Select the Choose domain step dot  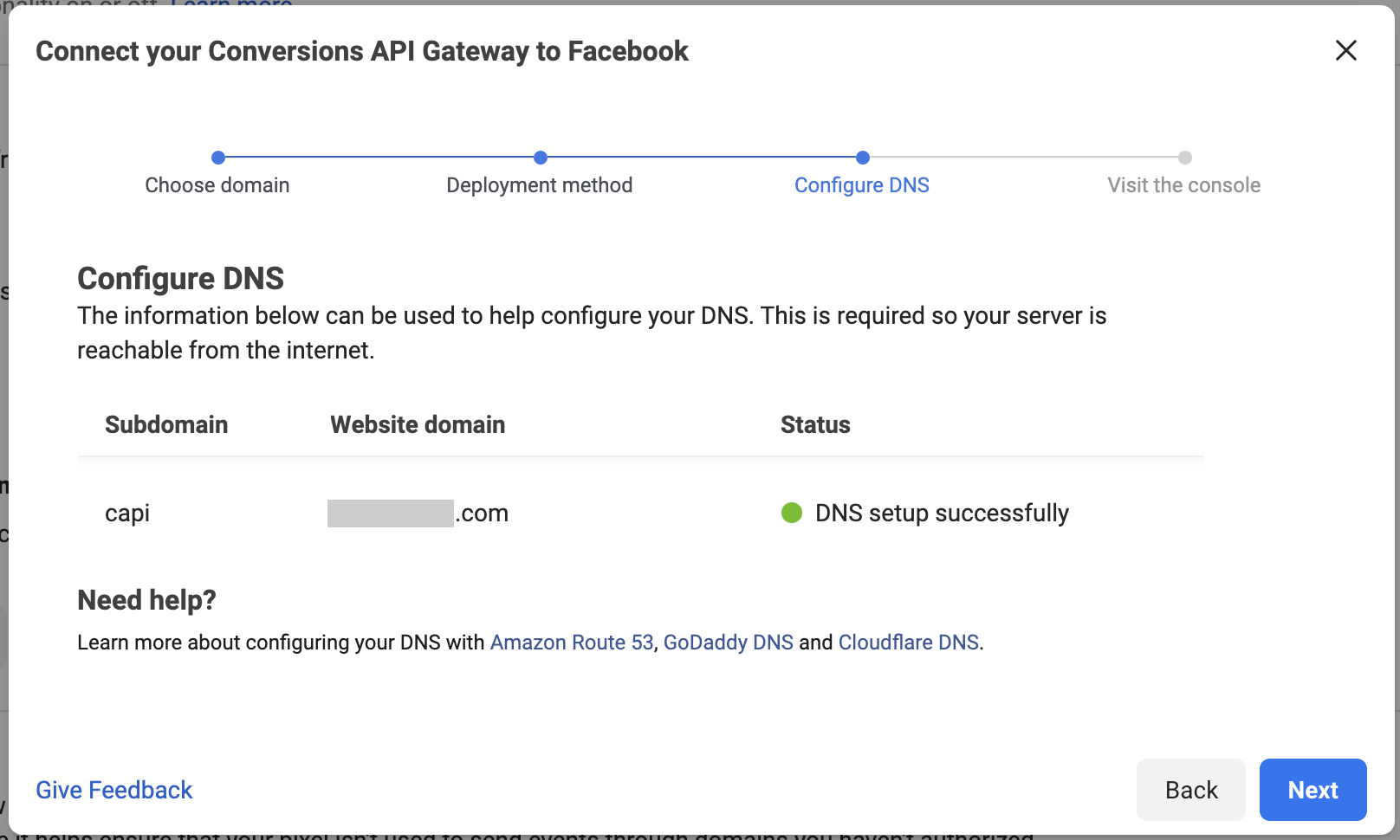pyautogui.click(x=218, y=158)
